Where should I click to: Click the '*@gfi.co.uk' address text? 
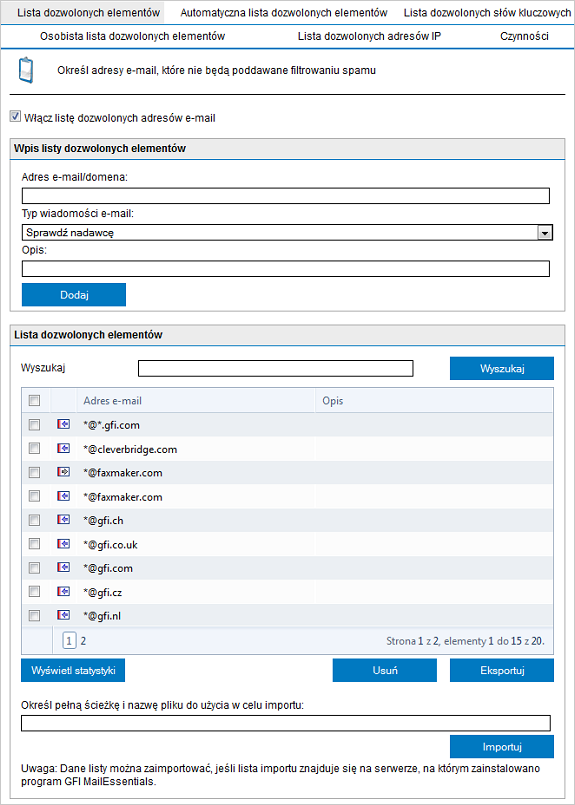tap(110, 545)
